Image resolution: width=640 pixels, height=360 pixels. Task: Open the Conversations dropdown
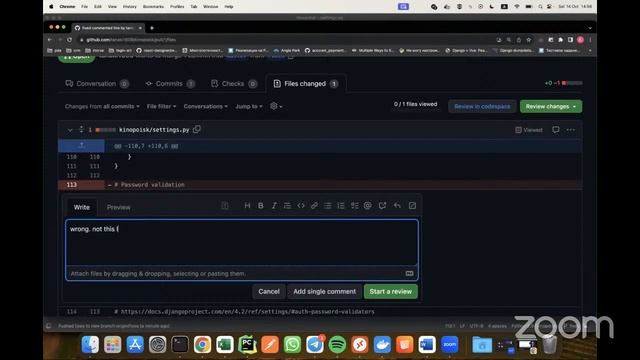pos(205,106)
